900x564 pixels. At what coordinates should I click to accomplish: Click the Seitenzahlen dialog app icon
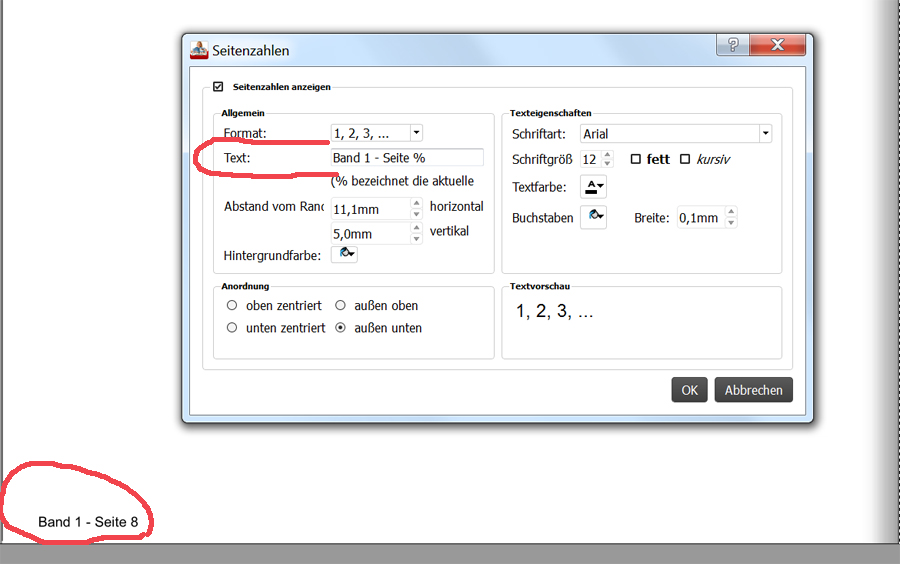(199, 50)
